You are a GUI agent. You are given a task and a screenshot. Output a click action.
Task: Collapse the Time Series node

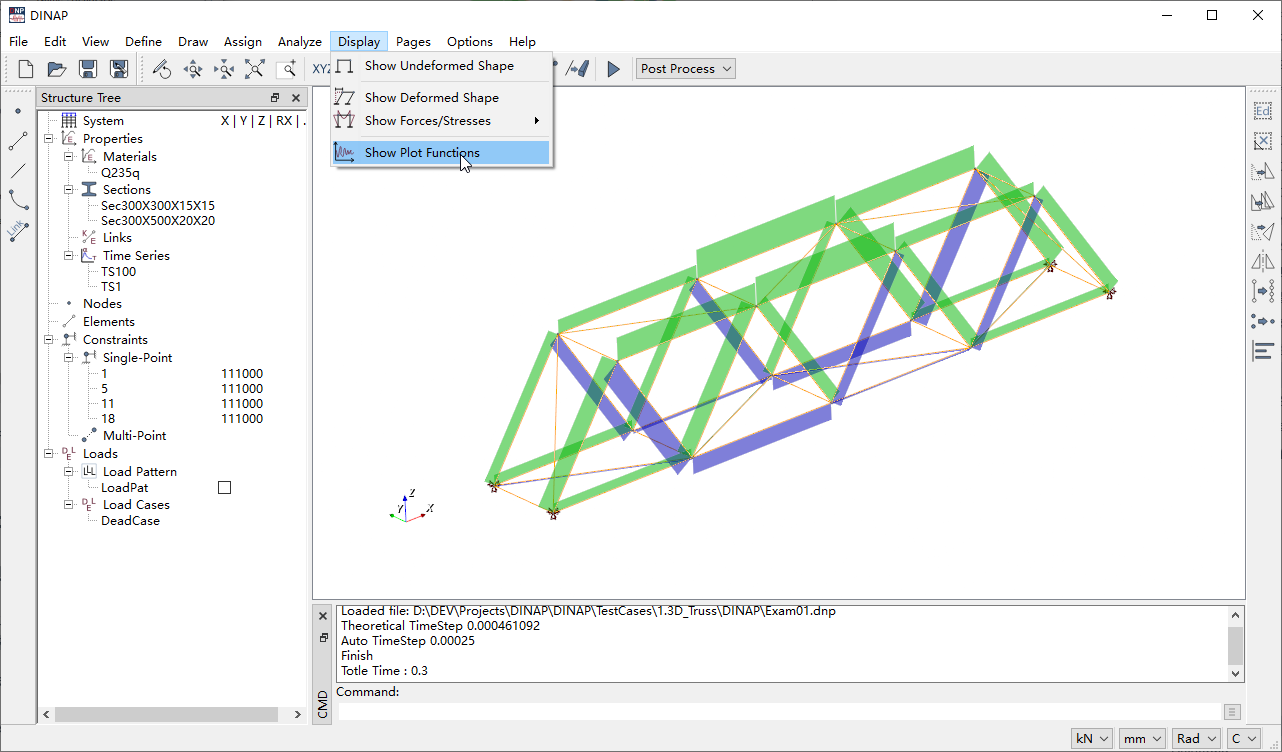(x=69, y=256)
